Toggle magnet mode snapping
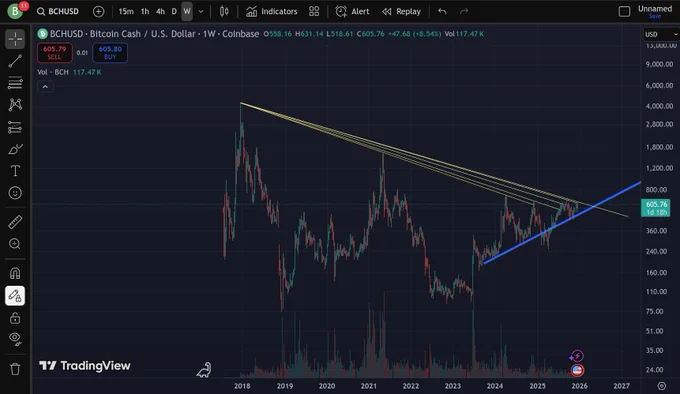Viewport: 680px width, 394px height. [x=15, y=274]
